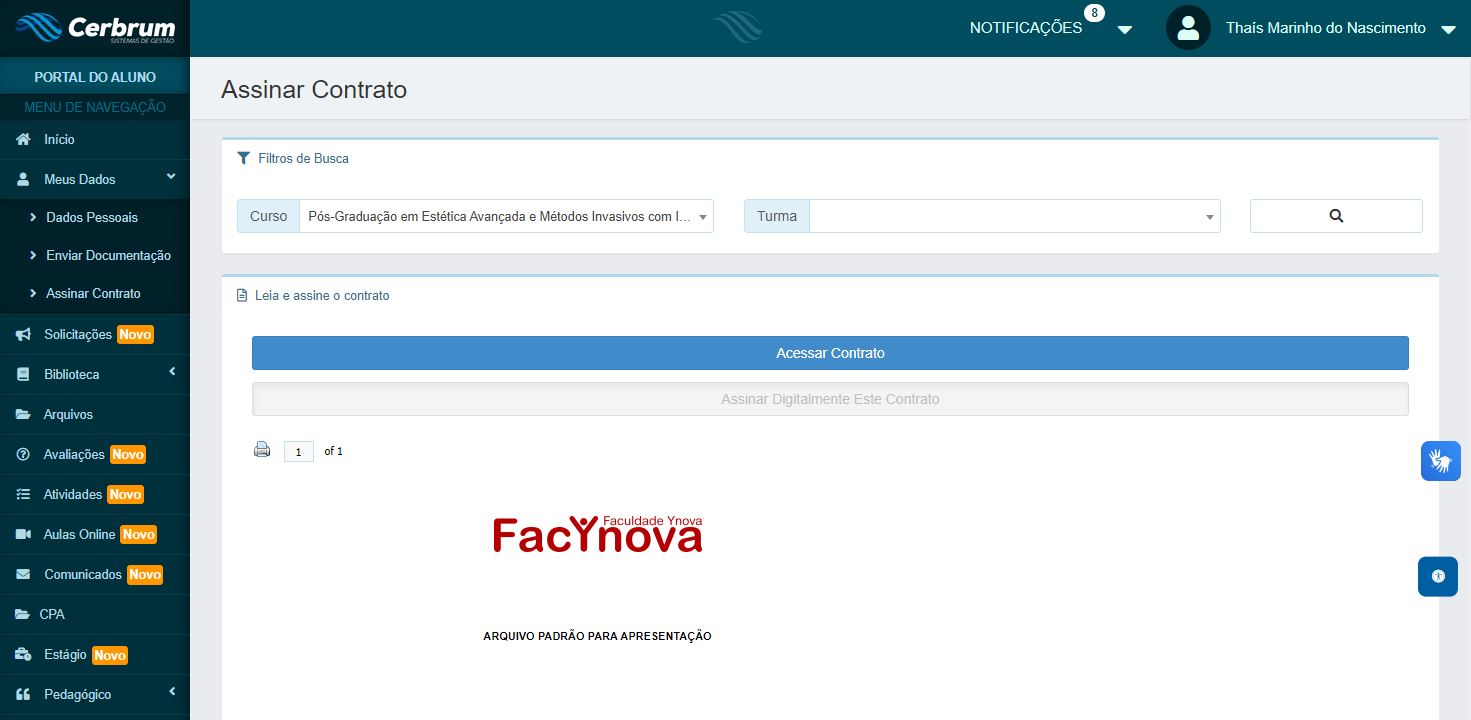Open the Comunicados menu item
Viewport: 1471px width, 720px height.
coord(95,574)
